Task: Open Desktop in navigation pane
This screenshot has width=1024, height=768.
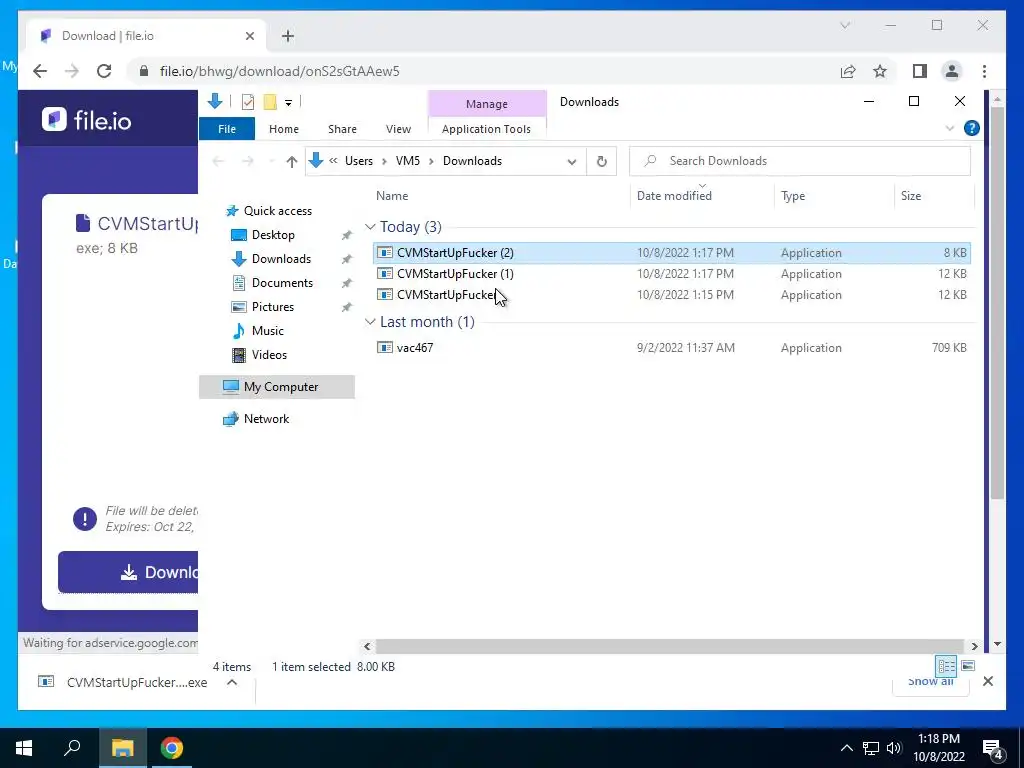Action: [273, 235]
